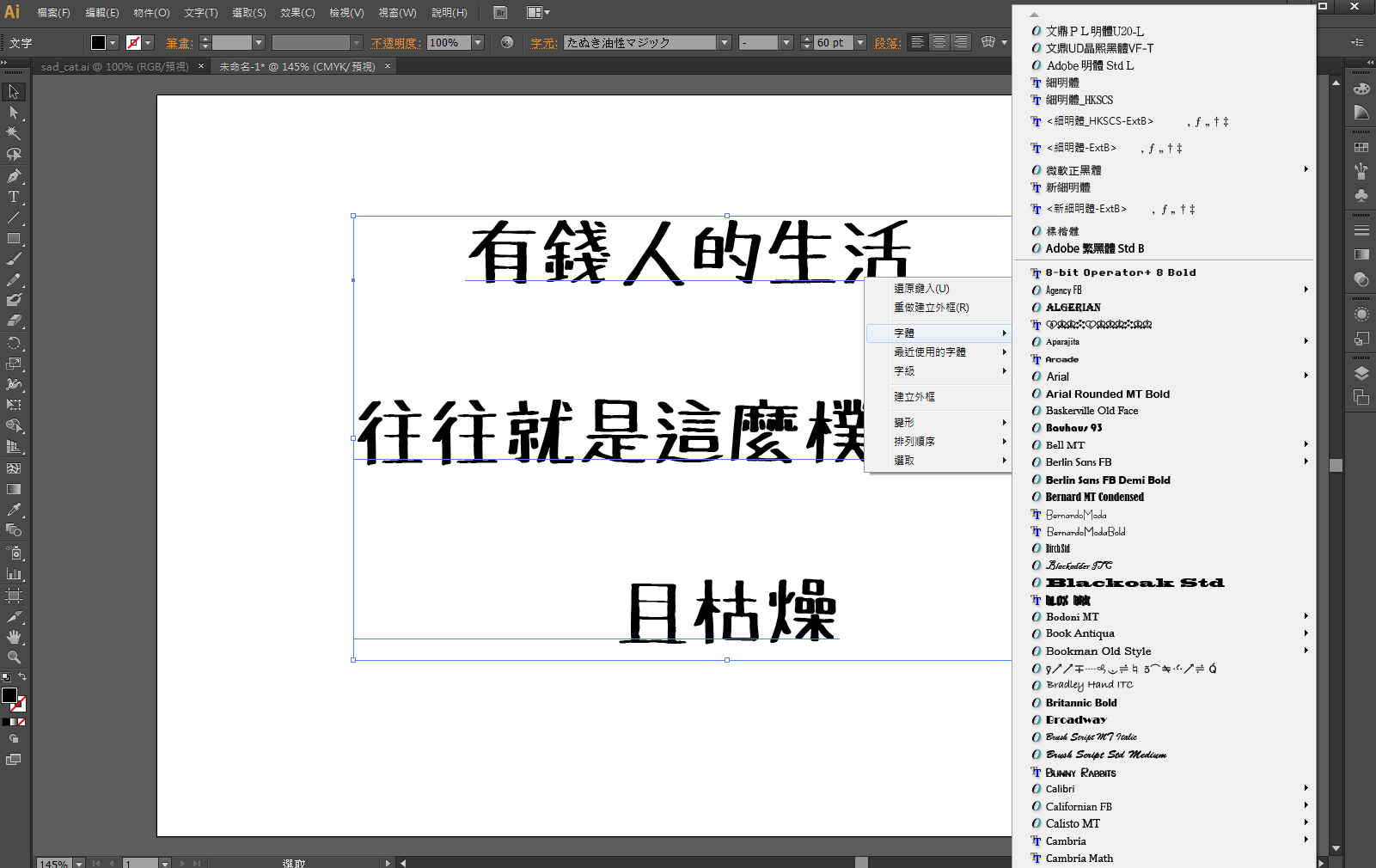Click control bar black fill swatch
Viewport: 1376px width, 868px height.
(98, 42)
